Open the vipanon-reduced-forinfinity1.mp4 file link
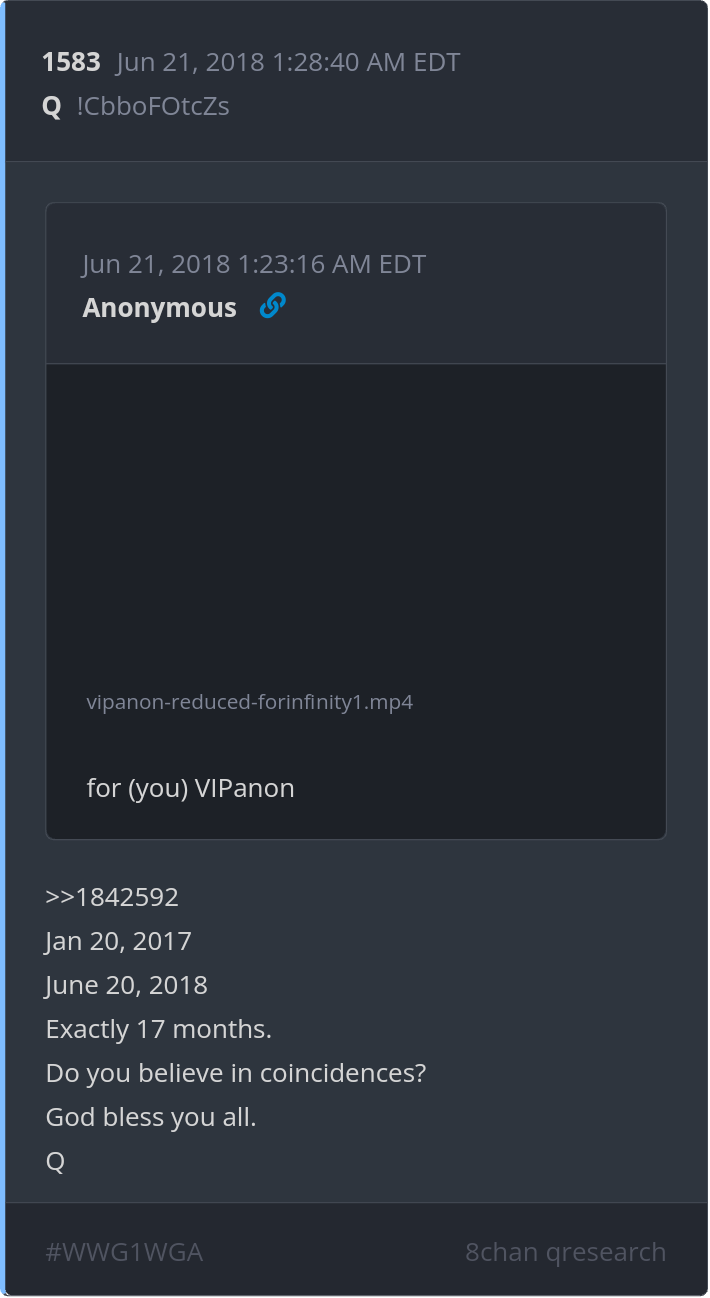Screen dimensions: 710x1298 pos(250,702)
